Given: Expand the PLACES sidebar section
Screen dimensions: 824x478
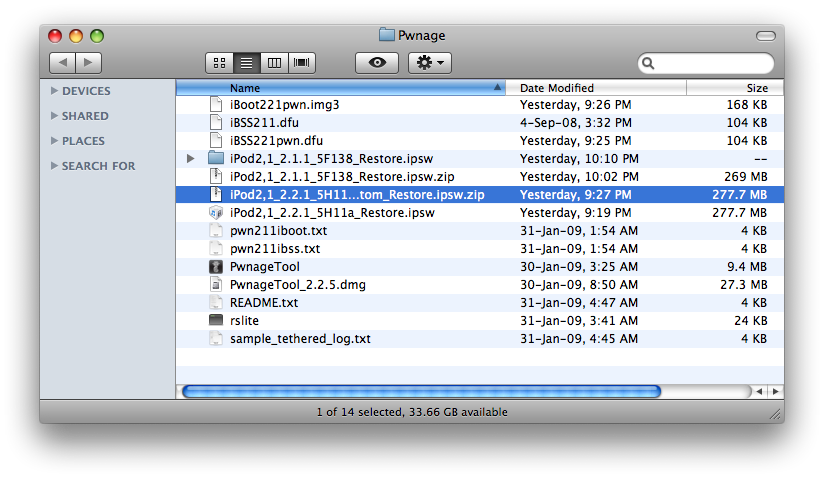Looking at the screenshot, I should 54,141.
